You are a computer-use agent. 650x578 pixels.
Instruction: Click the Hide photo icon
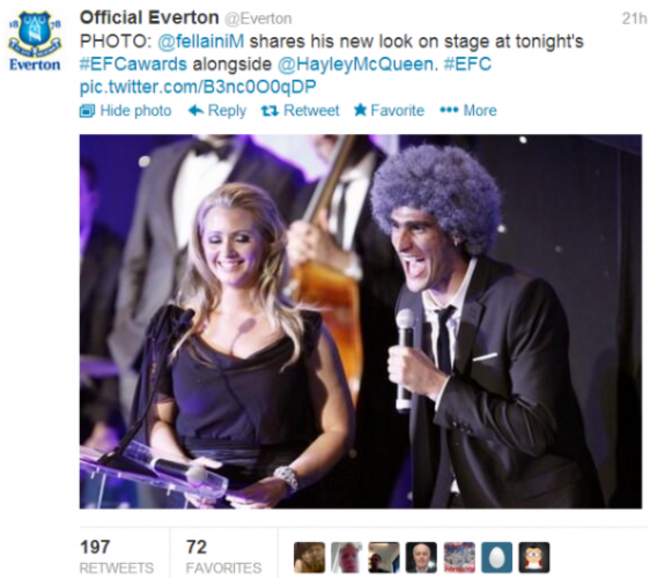(x=87, y=111)
